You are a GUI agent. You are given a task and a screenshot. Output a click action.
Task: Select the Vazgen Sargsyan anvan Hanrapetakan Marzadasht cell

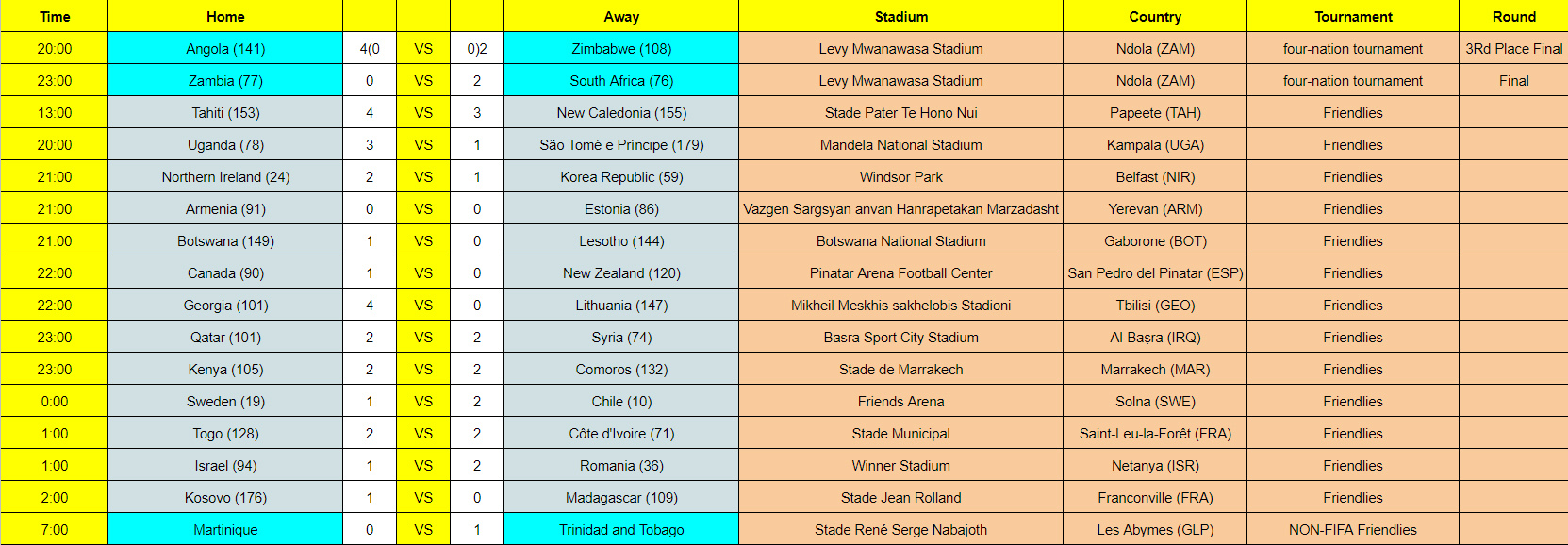tap(900, 209)
